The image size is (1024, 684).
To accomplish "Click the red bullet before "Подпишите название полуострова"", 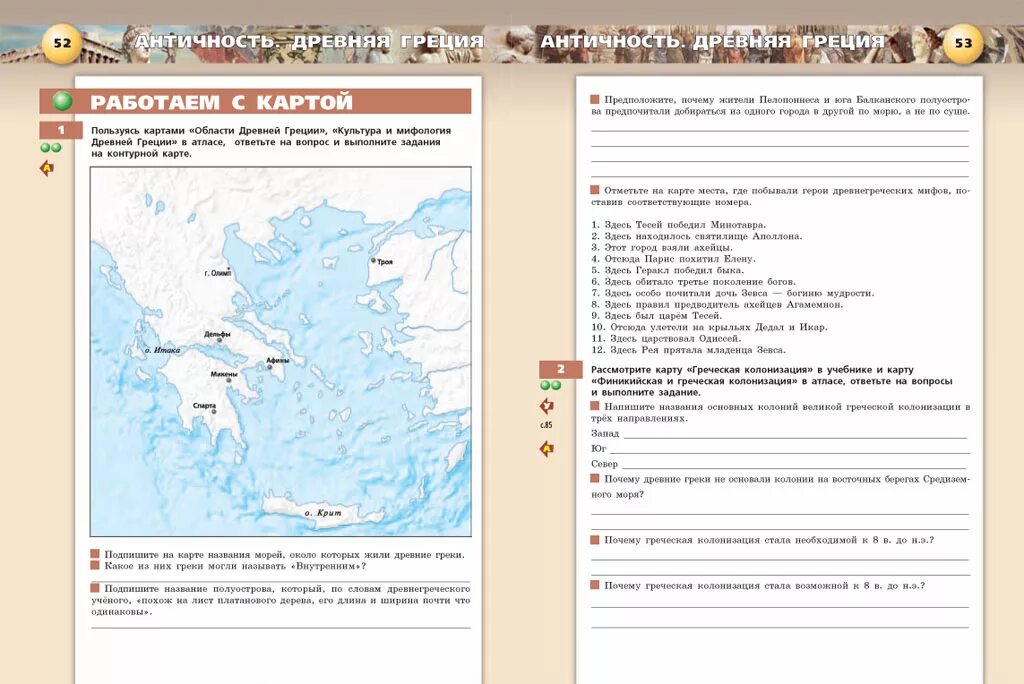I will pos(95,588).
